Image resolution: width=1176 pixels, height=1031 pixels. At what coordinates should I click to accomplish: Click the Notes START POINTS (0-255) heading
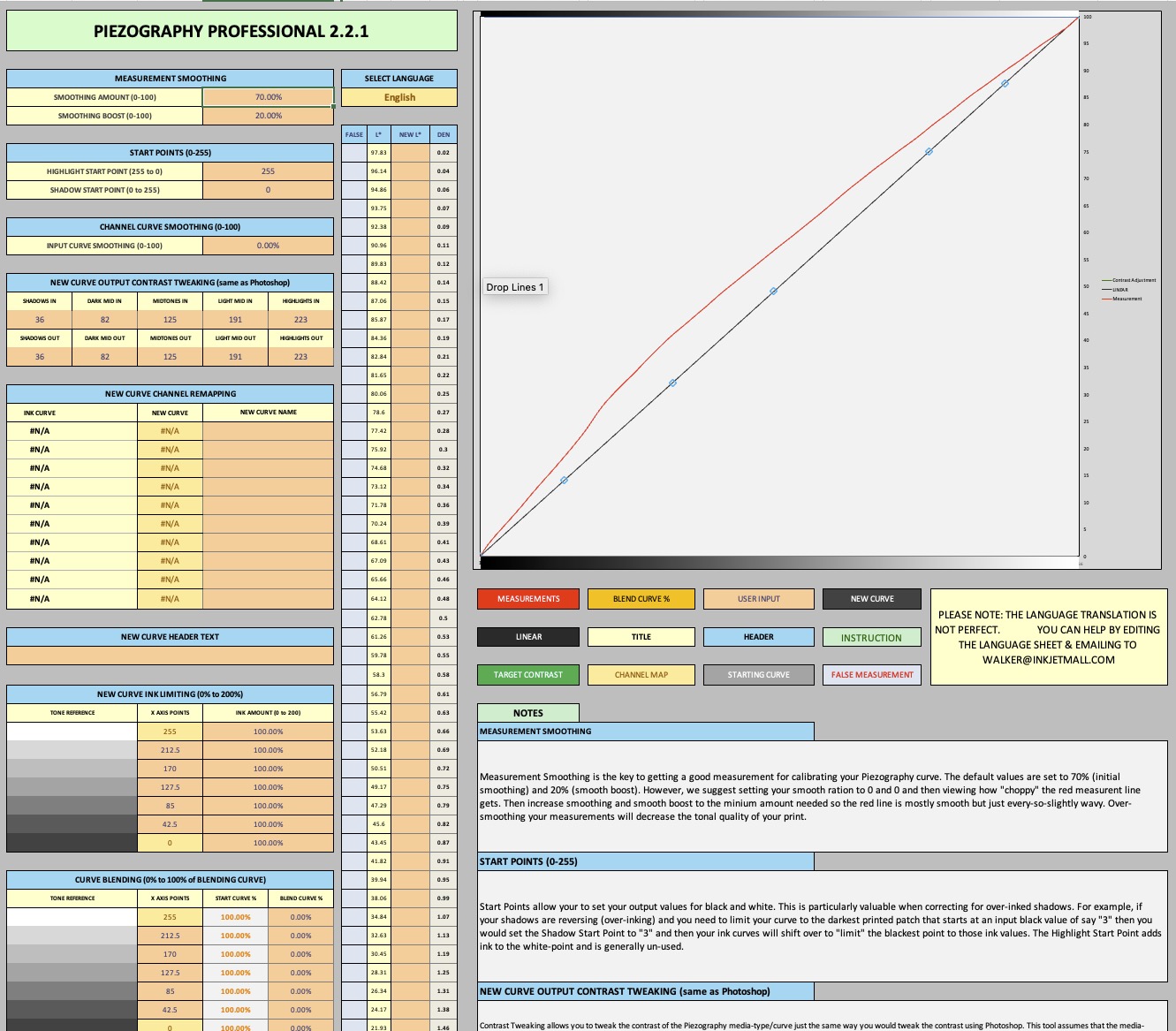click(x=645, y=861)
